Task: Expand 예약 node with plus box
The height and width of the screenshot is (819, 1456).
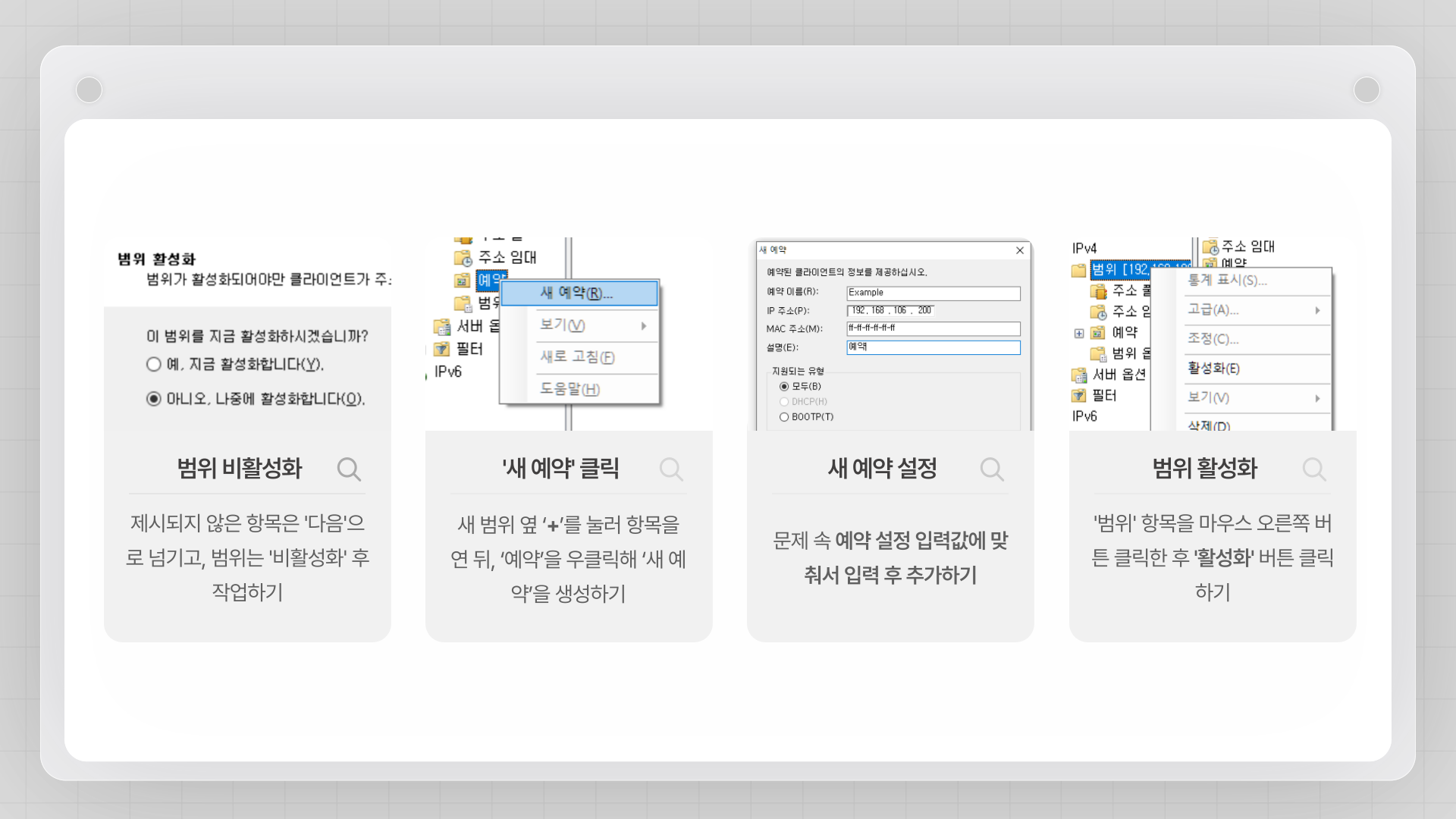Action: pos(1078,333)
